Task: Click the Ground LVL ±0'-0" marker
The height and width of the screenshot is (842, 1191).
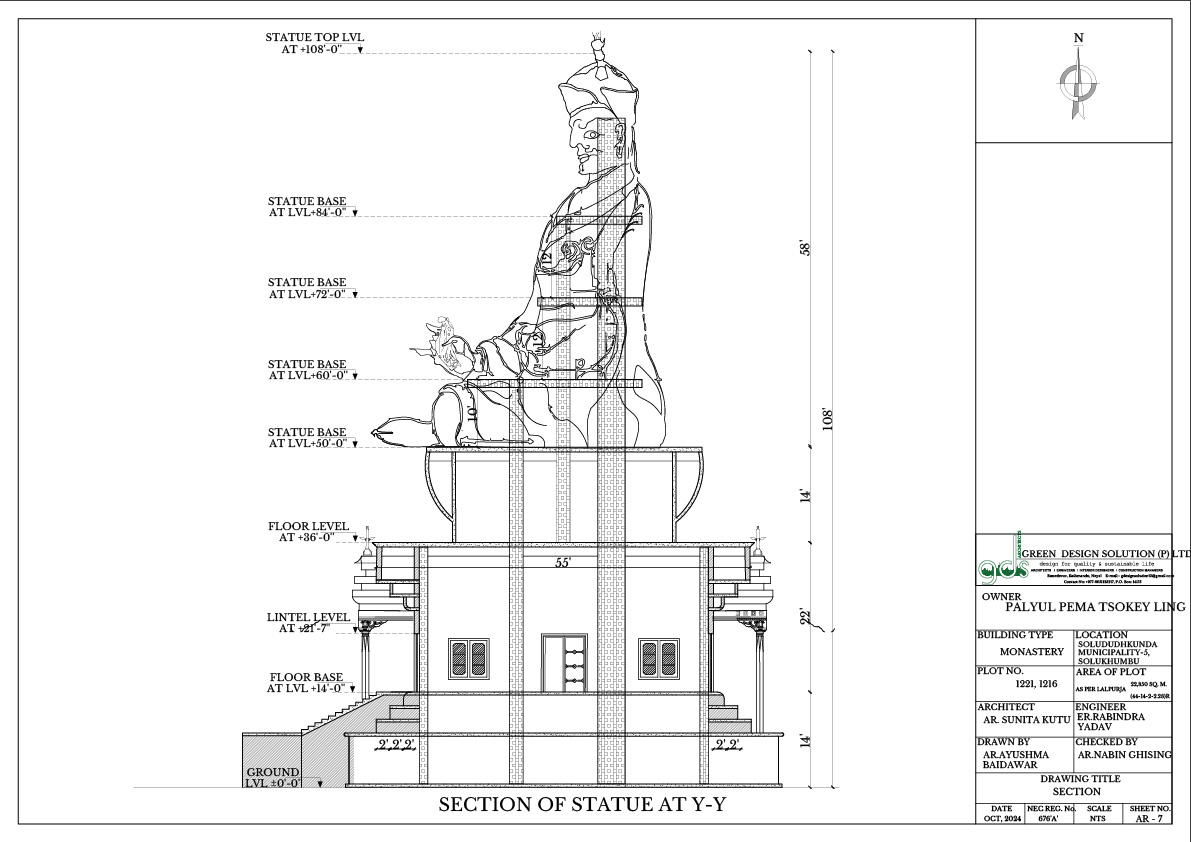Action: pyautogui.click(x=274, y=778)
